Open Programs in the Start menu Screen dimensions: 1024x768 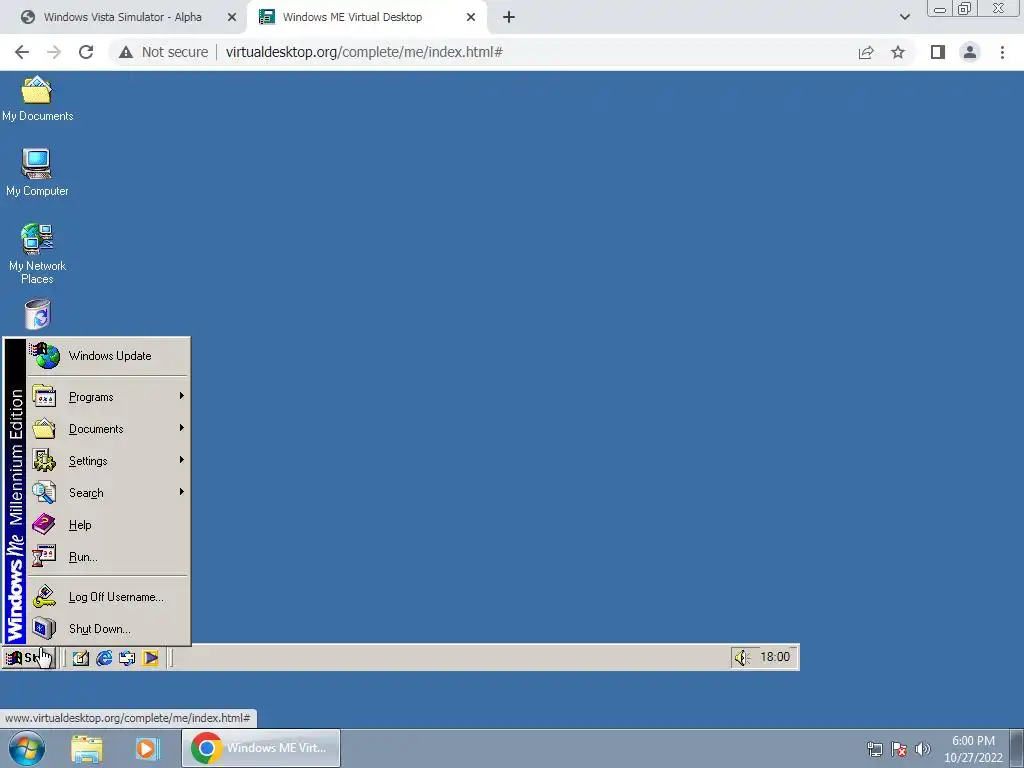108,396
